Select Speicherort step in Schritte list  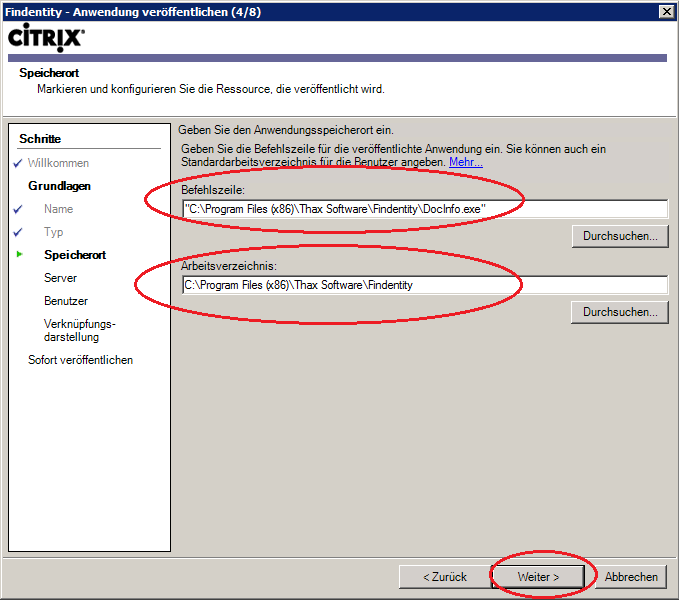tap(75, 255)
